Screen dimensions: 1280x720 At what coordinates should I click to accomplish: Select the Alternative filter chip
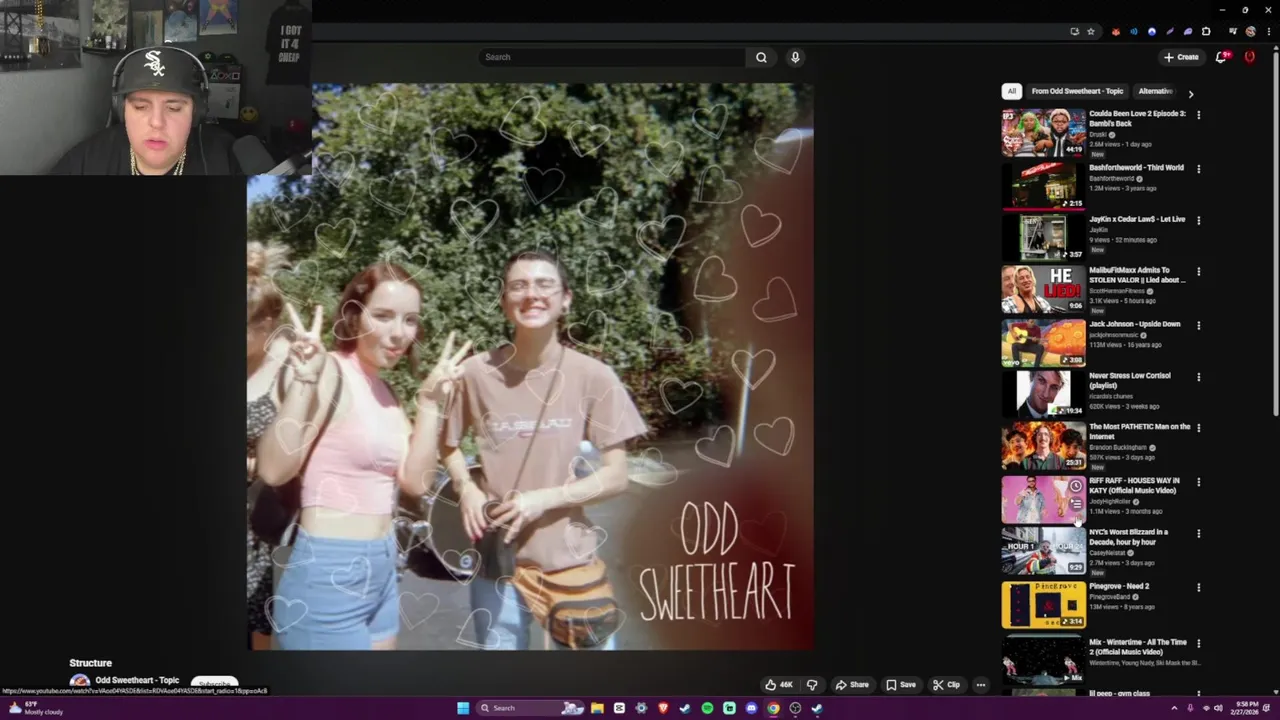(1155, 91)
